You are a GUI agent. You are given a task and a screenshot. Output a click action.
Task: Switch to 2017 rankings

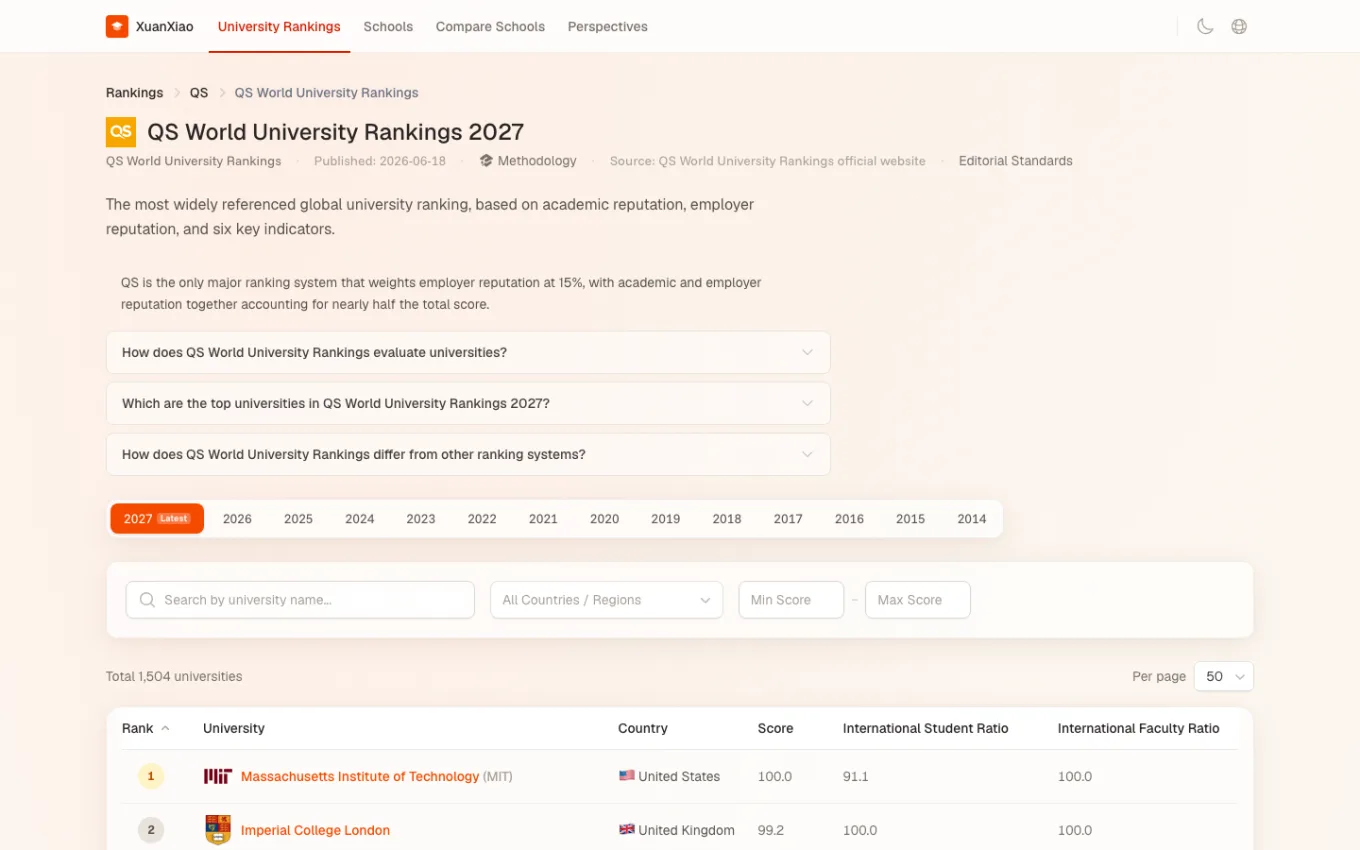click(788, 519)
